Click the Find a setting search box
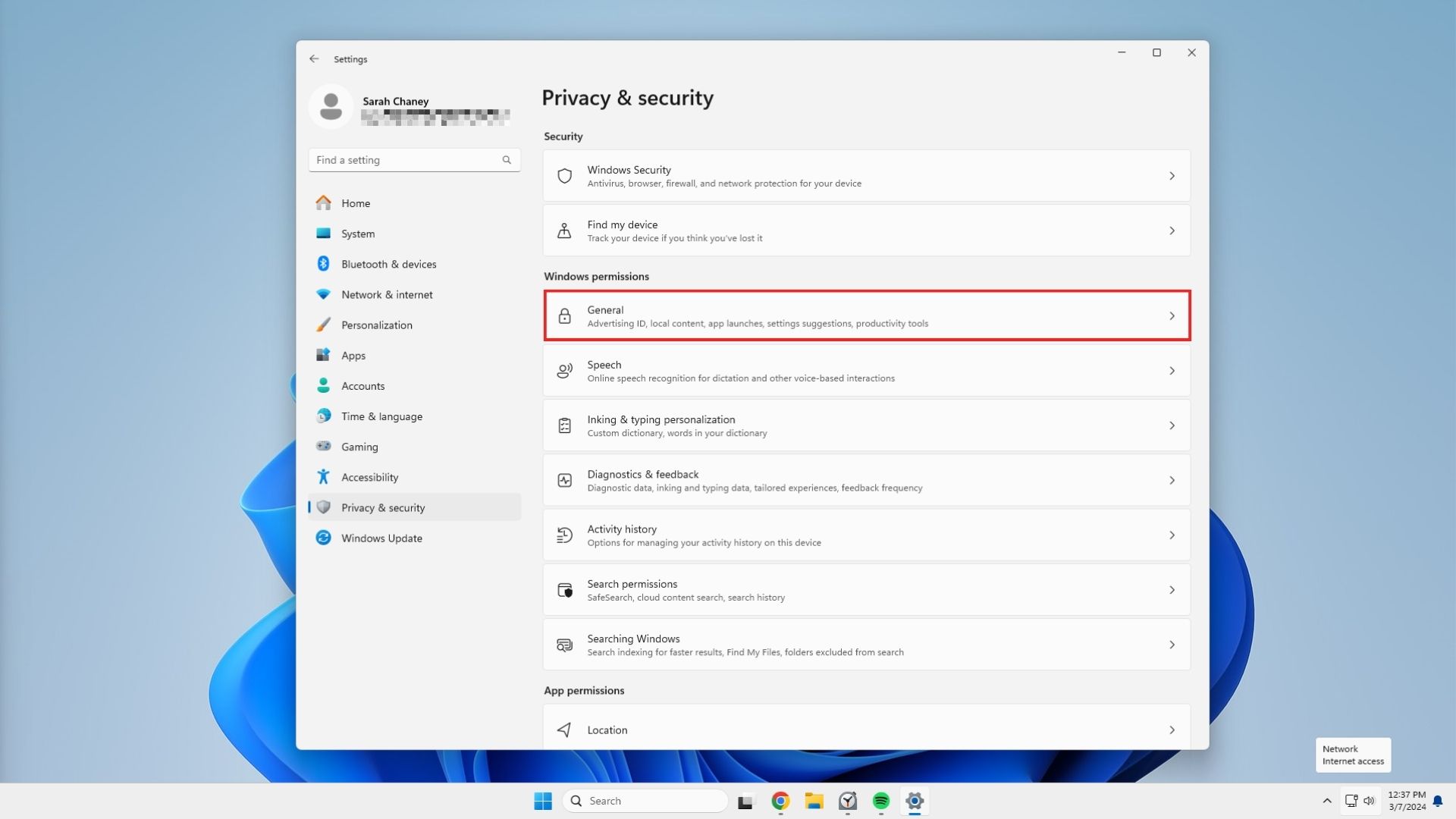This screenshot has width=1456, height=819. (415, 160)
